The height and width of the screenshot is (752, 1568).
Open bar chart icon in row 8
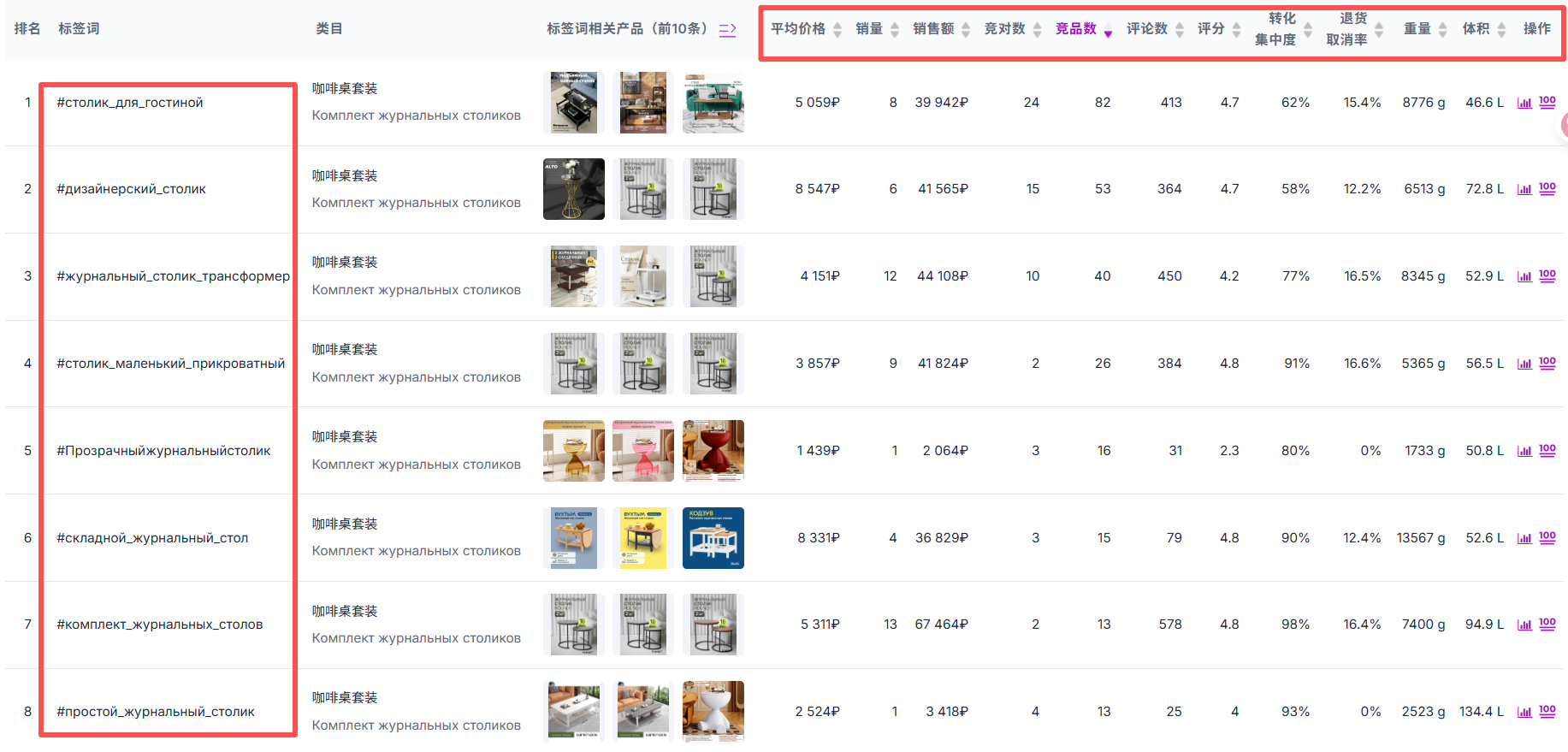(1524, 712)
